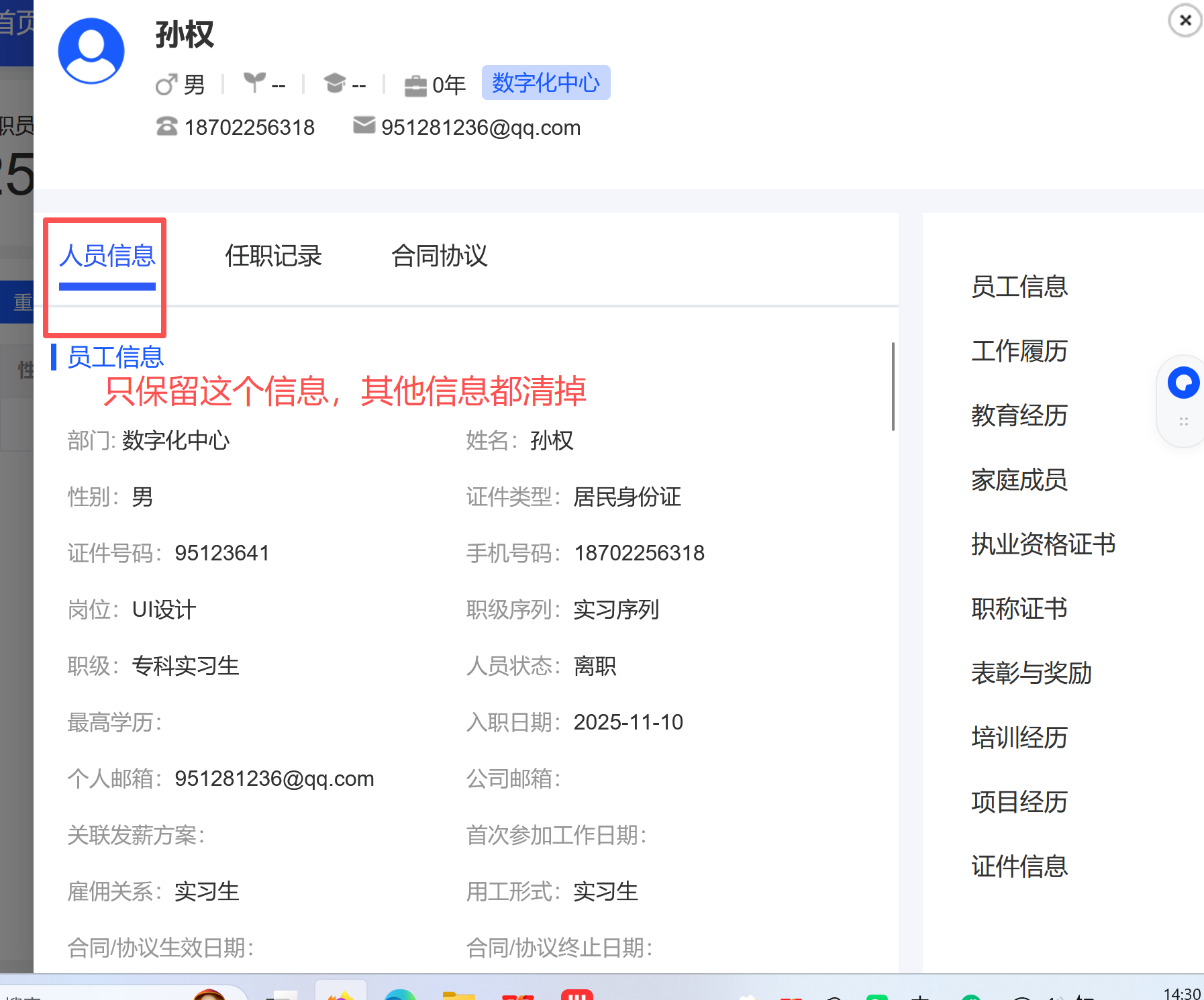The height and width of the screenshot is (1000, 1204).
Task: Go to 证件信息 section
Action: click(x=1019, y=866)
